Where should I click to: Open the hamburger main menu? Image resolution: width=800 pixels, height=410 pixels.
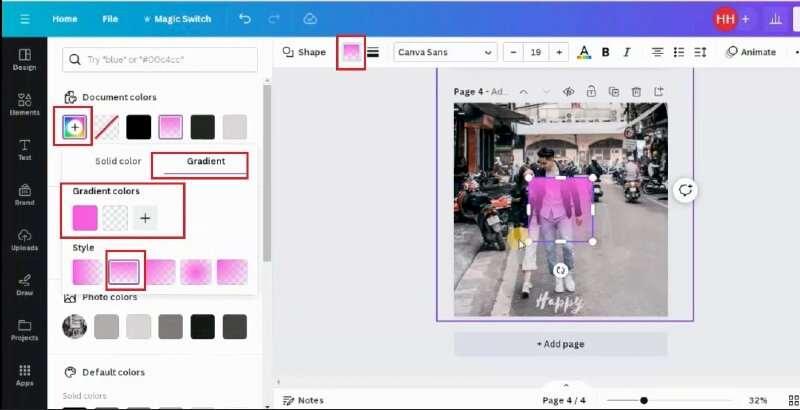(x=24, y=19)
